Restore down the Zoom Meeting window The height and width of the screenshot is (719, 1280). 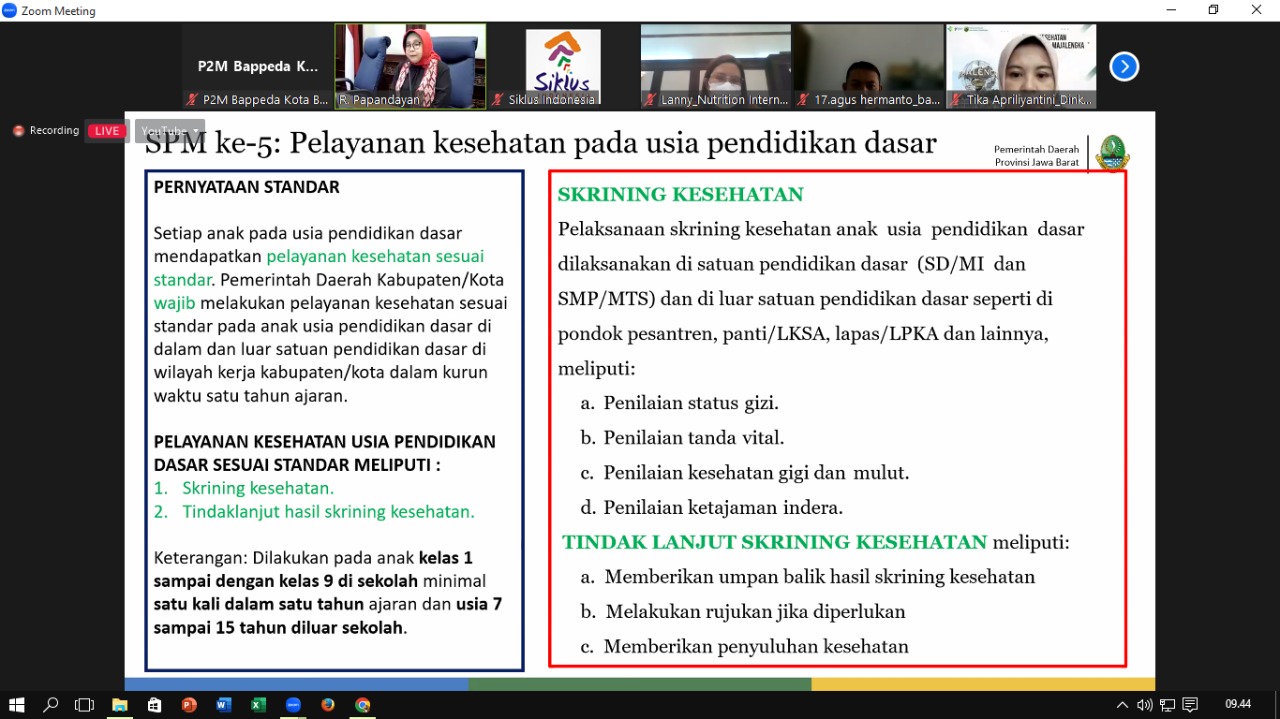[x=1214, y=10]
